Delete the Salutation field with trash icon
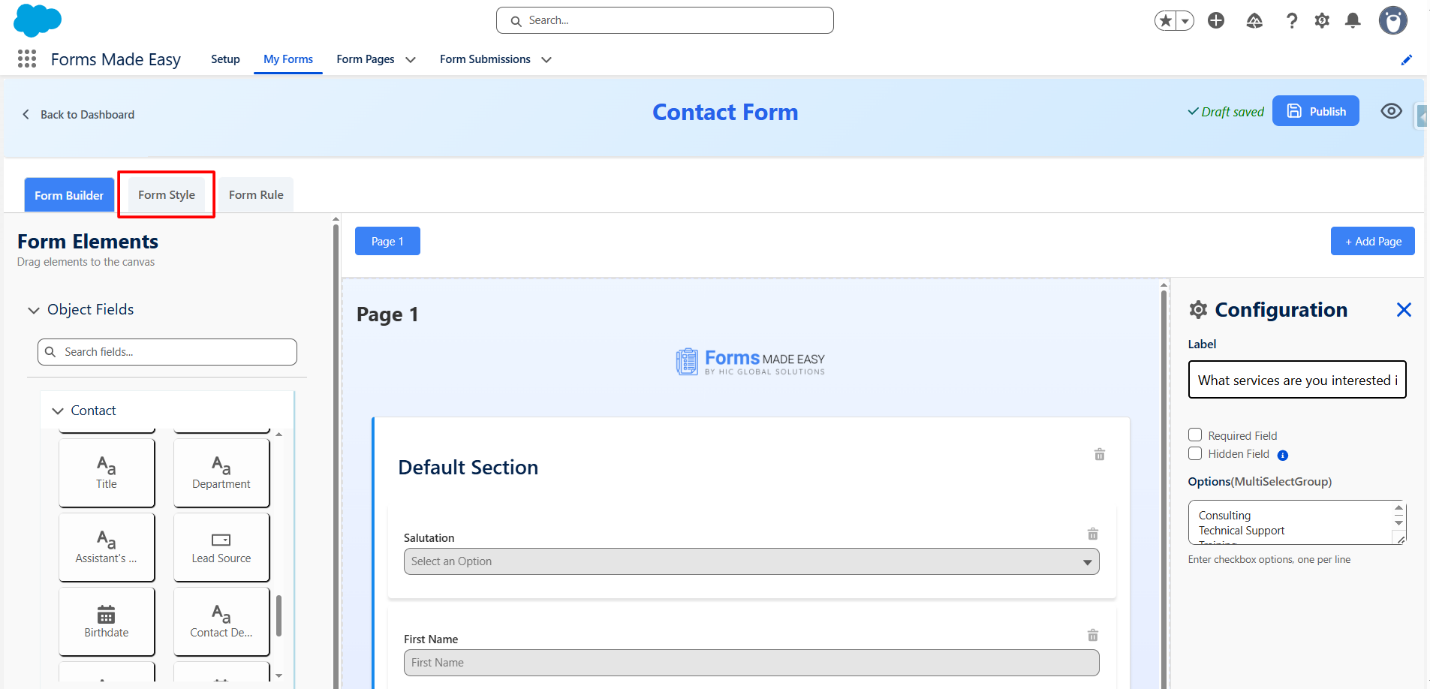 click(1093, 534)
